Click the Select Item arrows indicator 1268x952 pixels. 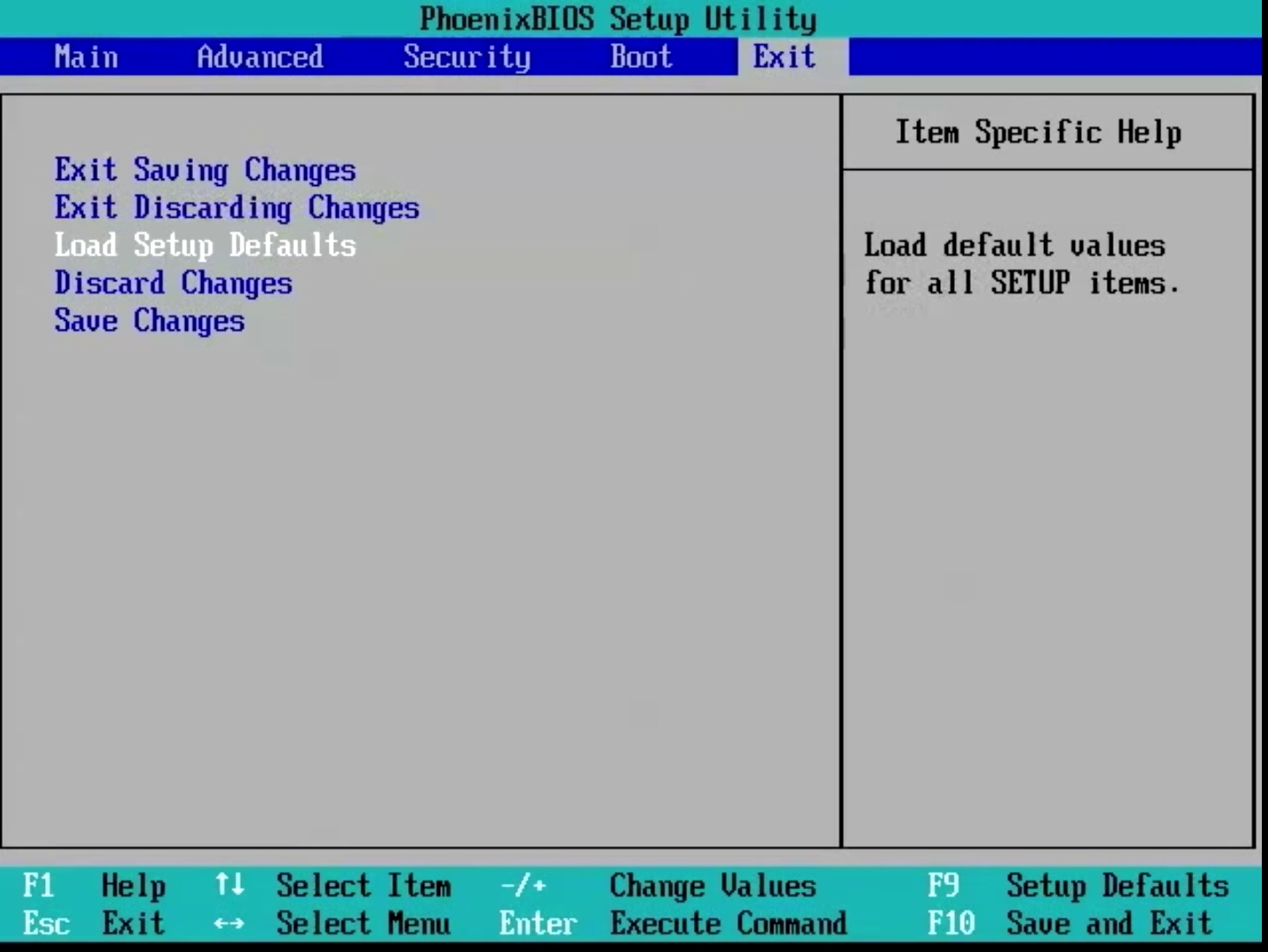(x=339, y=886)
